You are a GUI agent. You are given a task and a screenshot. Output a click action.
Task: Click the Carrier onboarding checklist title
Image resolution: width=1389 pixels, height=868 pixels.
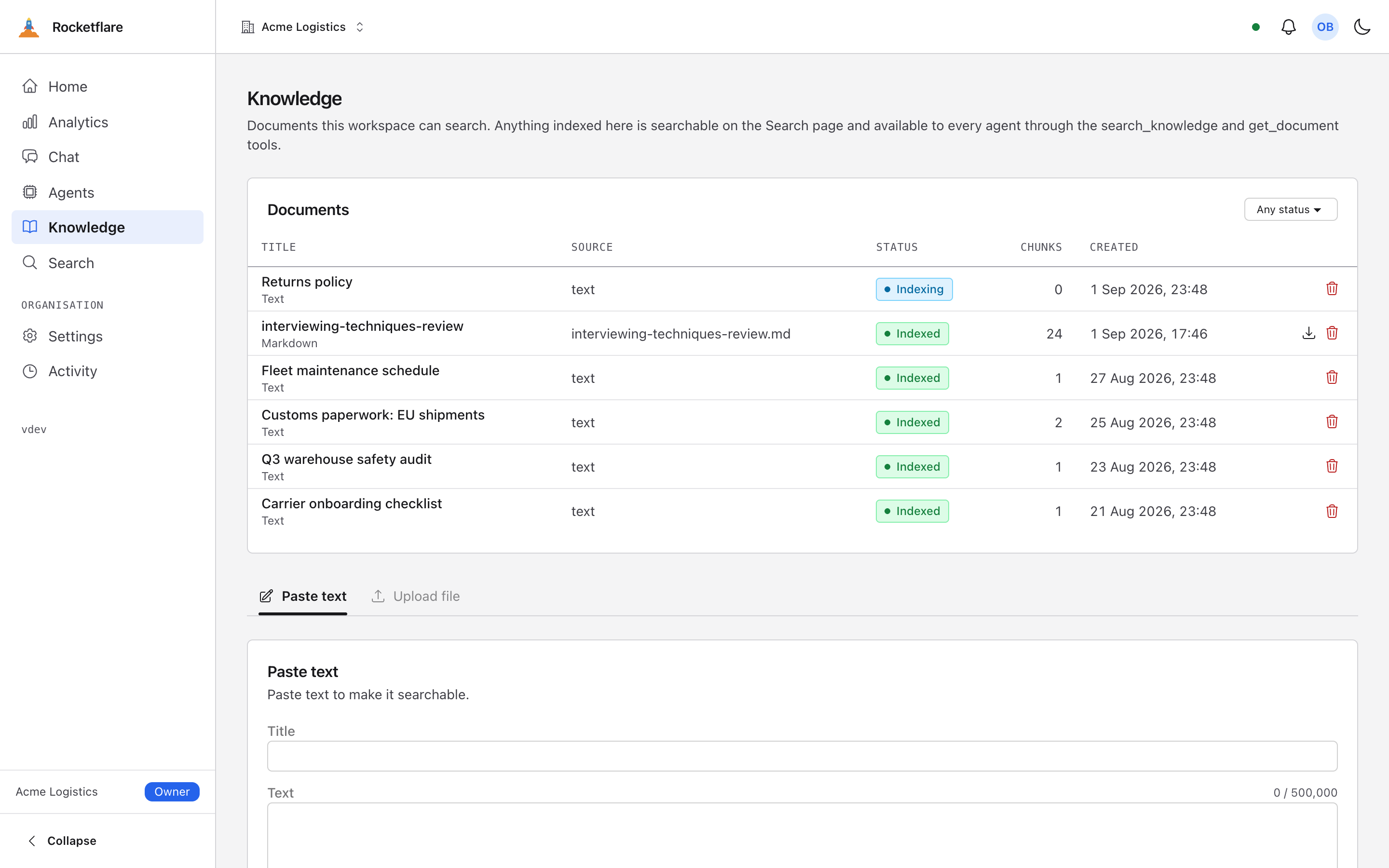coord(351,504)
